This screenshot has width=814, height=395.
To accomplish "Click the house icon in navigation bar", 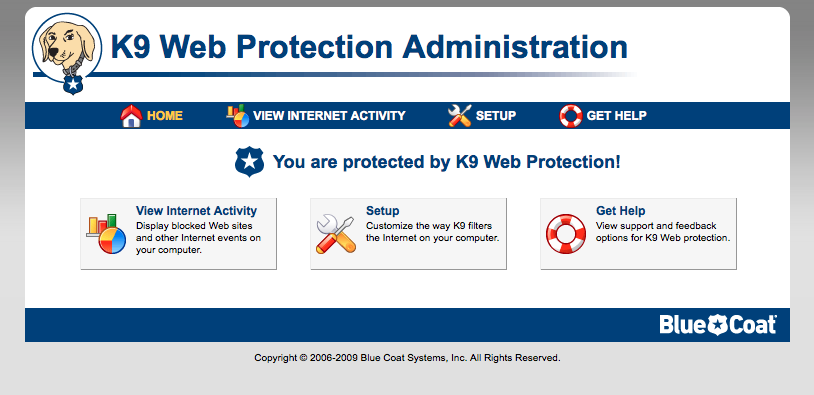I will (131, 116).
